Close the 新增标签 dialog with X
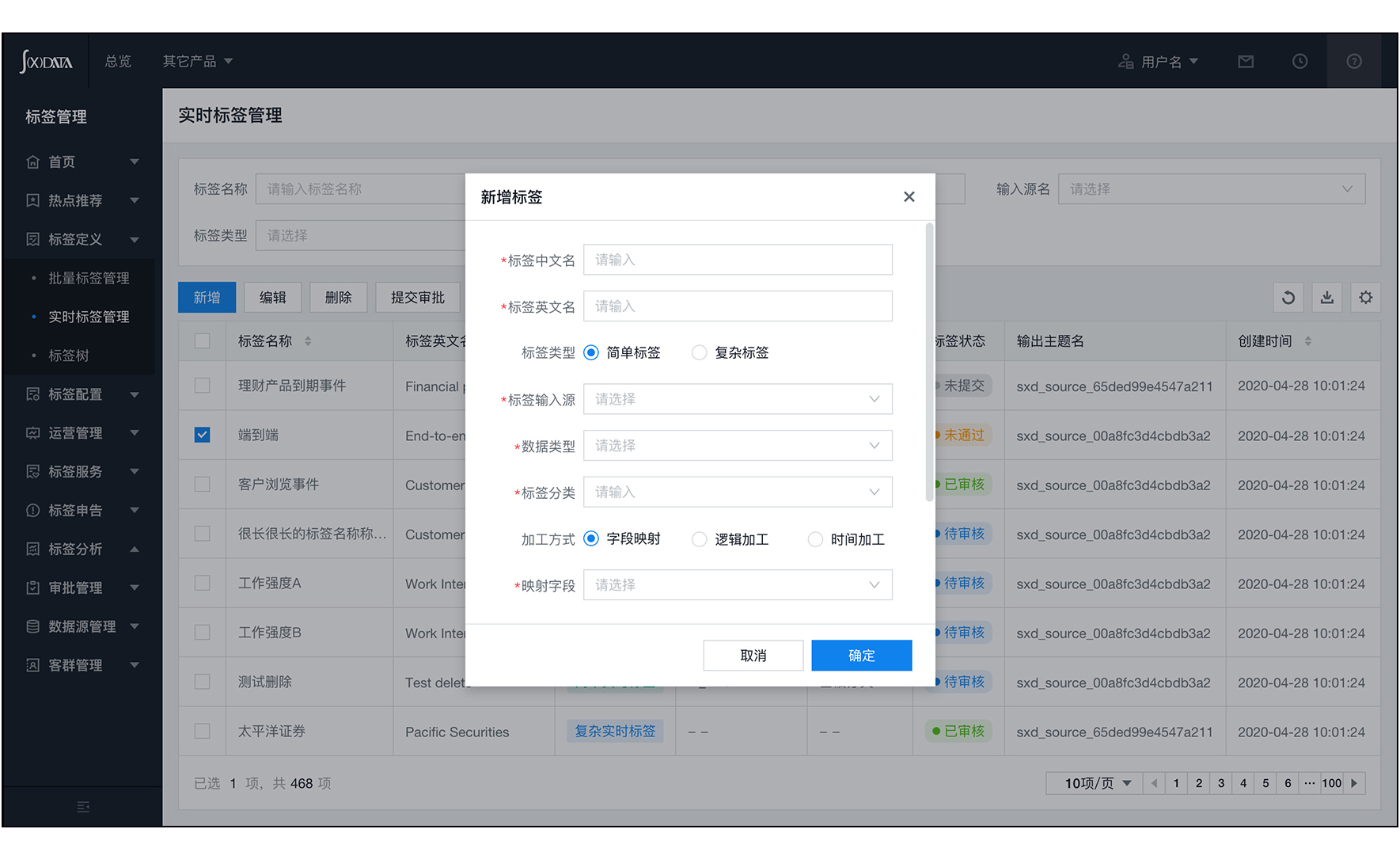The width and height of the screenshot is (1400, 867). (x=909, y=197)
